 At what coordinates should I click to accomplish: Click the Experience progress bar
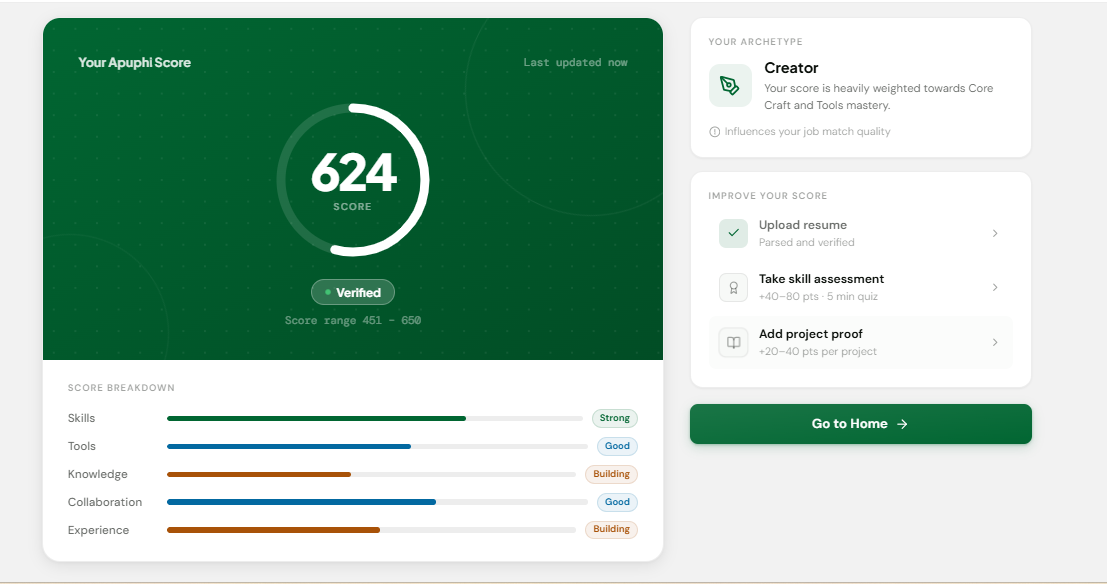[371, 530]
